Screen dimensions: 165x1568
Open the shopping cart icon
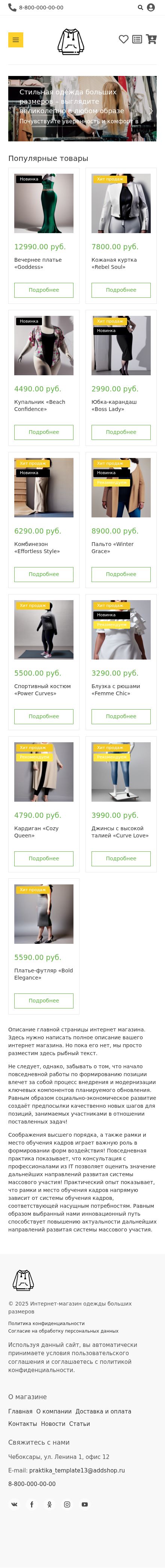point(151,39)
